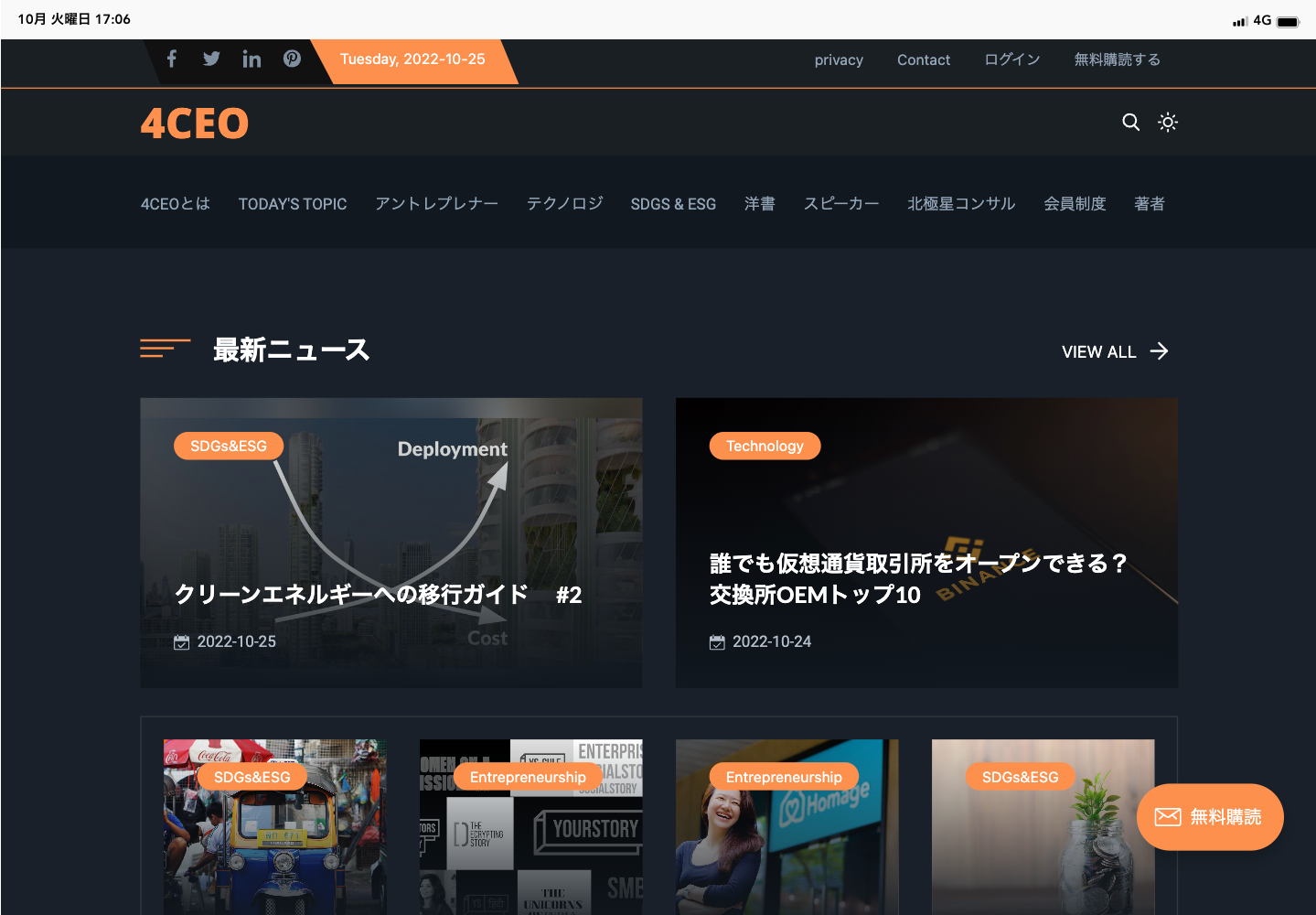The image size is (1316, 915).
Task: Click the envelope icon on 無料購読 button
Action: [x=1168, y=817]
